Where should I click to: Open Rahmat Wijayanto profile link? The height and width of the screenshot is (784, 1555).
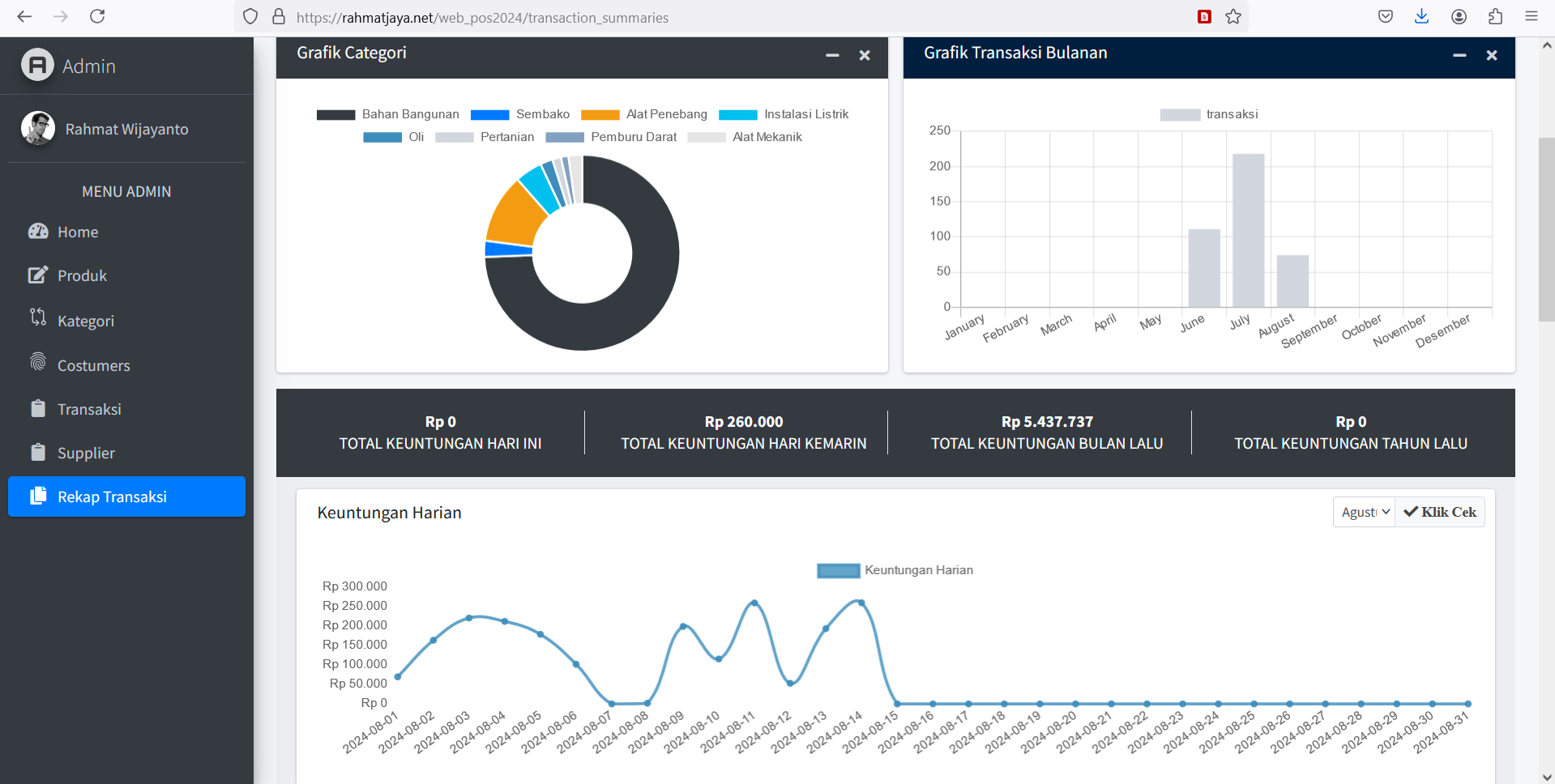point(126,130)
